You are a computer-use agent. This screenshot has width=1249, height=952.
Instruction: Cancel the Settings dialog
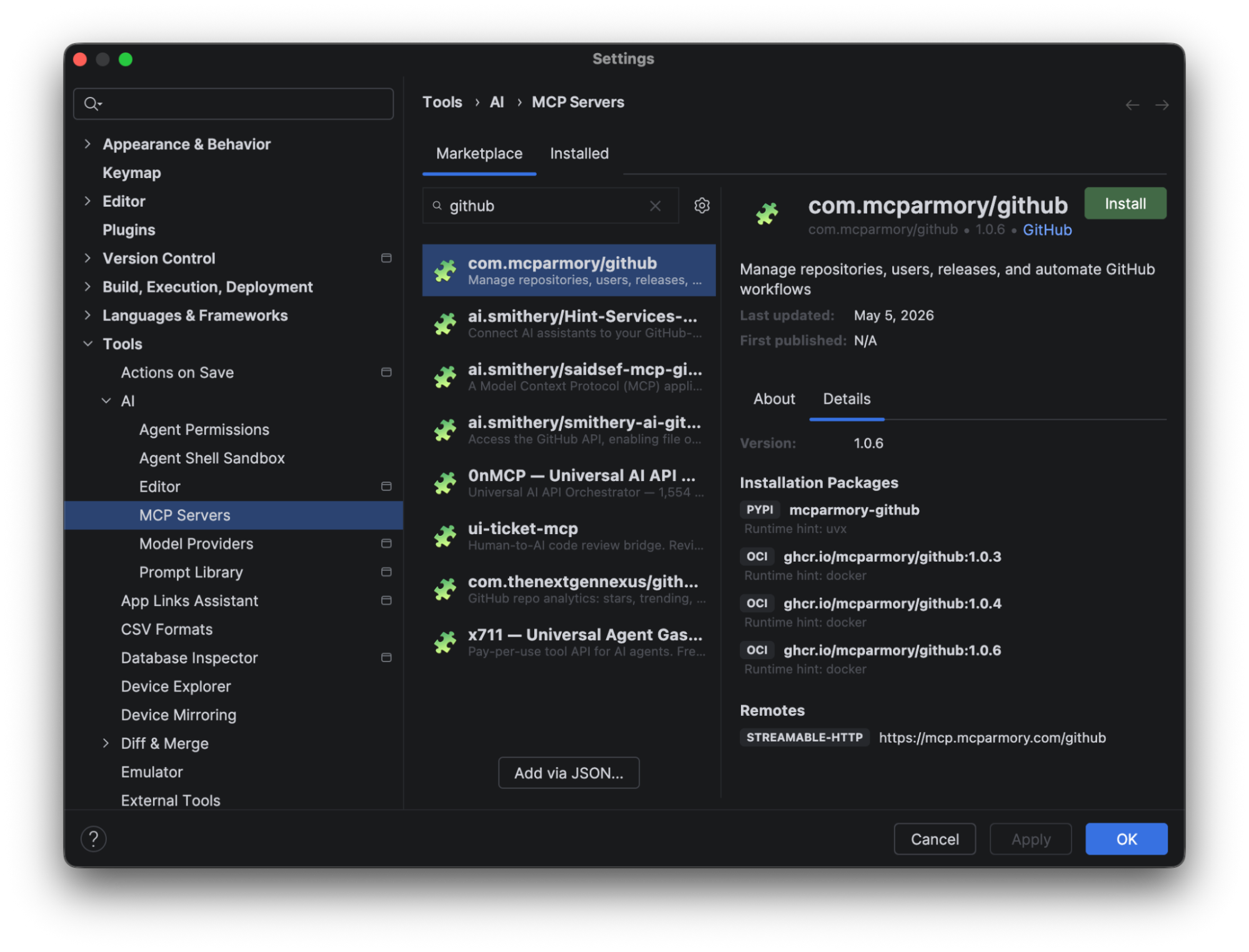click(934, 839)
